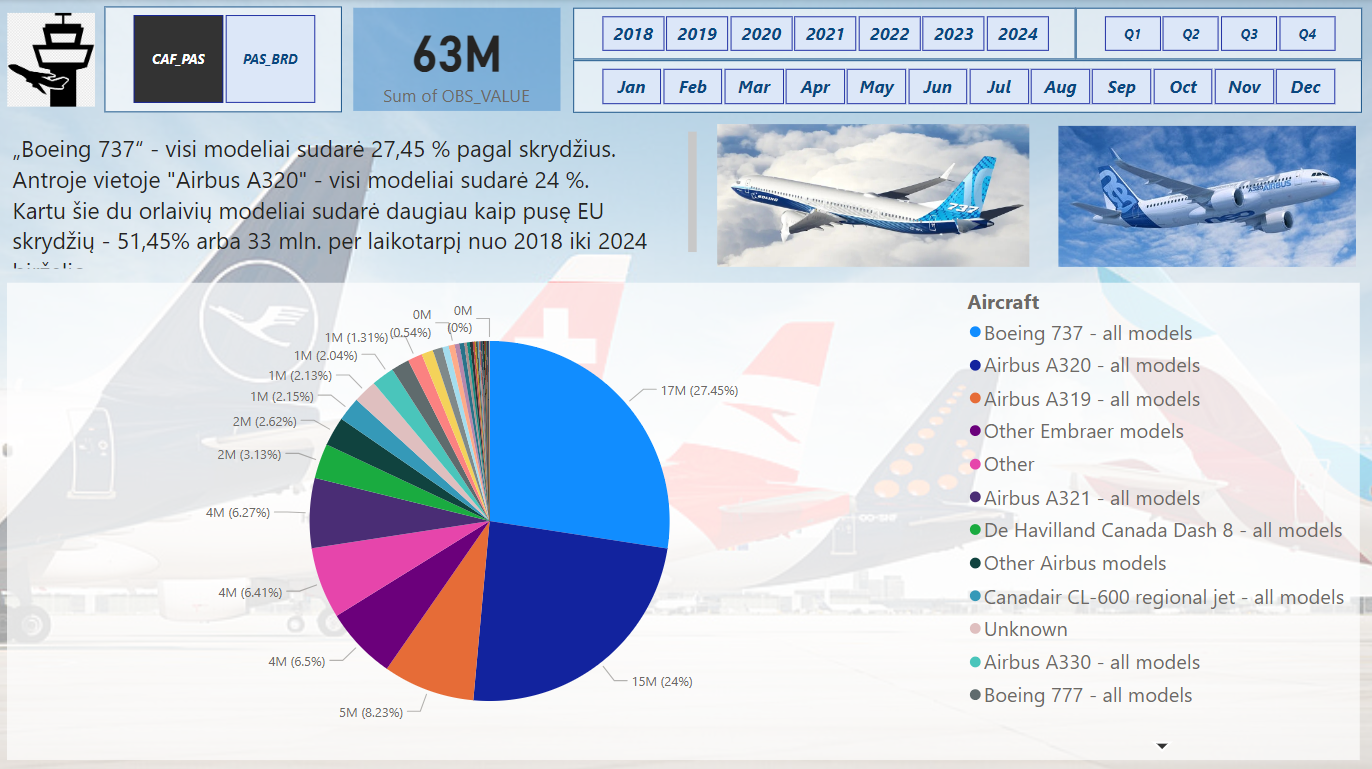
Task: Select quarter Q3 slicer
Action: [1249, 34]
